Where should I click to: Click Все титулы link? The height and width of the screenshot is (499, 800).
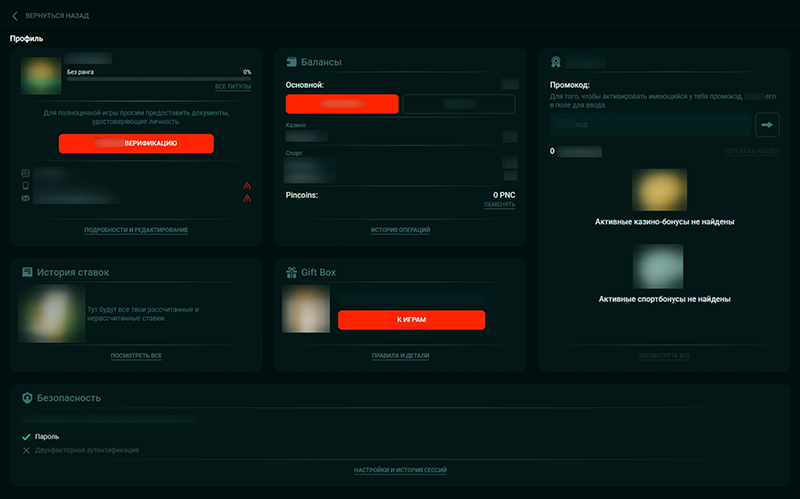point(233,87)
